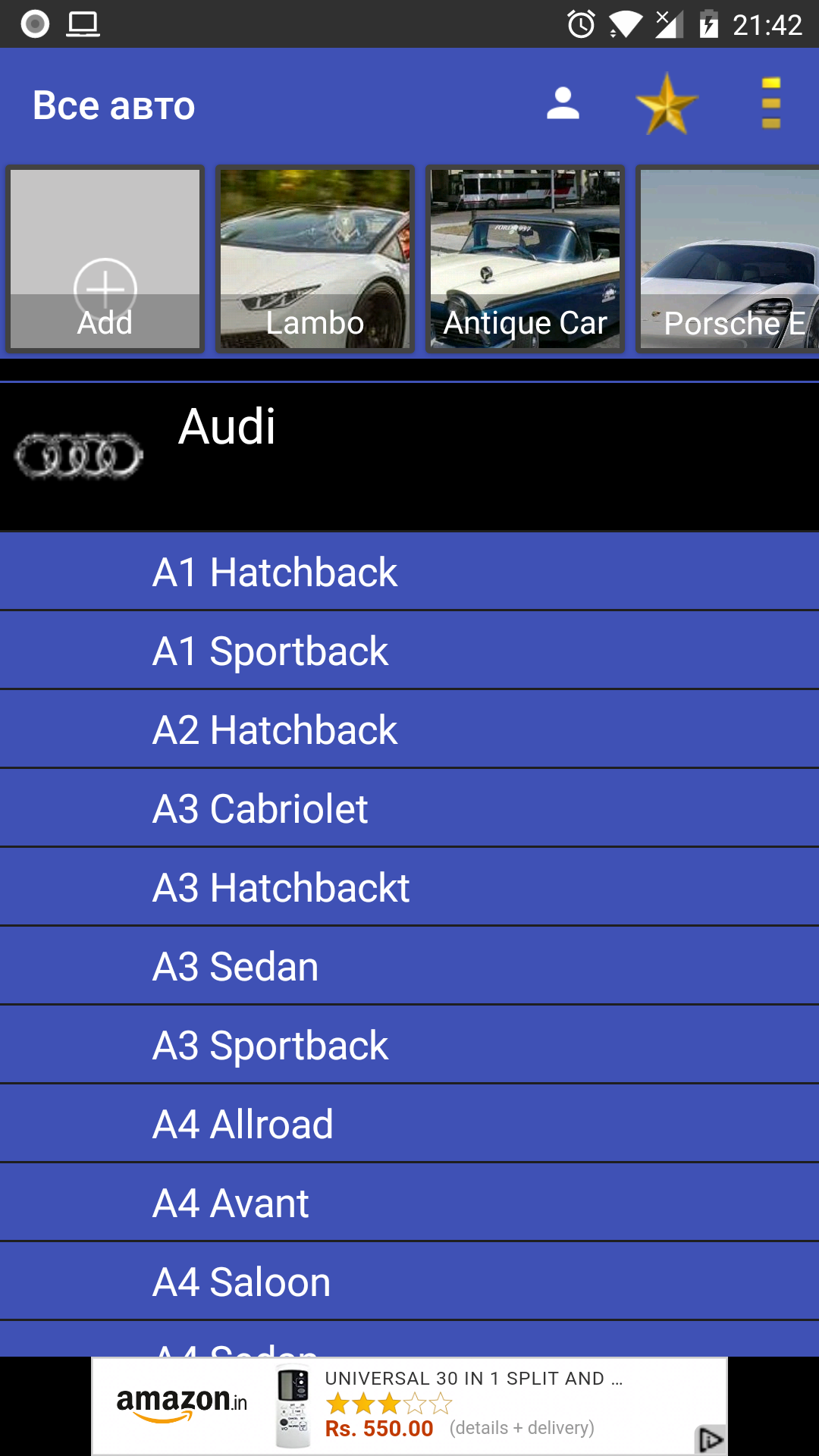819x1456 pixels.
Task: Click the Amazon.in ad banner link
Action: (409, 1406)
